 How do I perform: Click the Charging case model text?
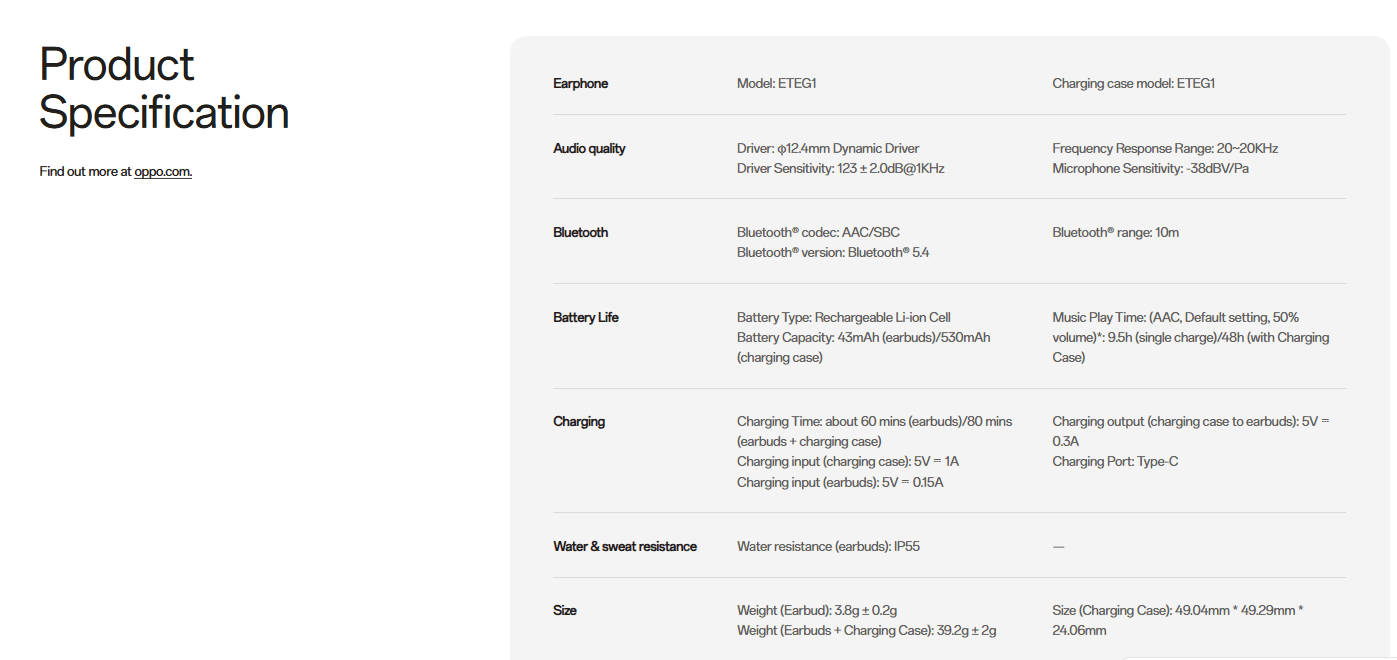1133,84
